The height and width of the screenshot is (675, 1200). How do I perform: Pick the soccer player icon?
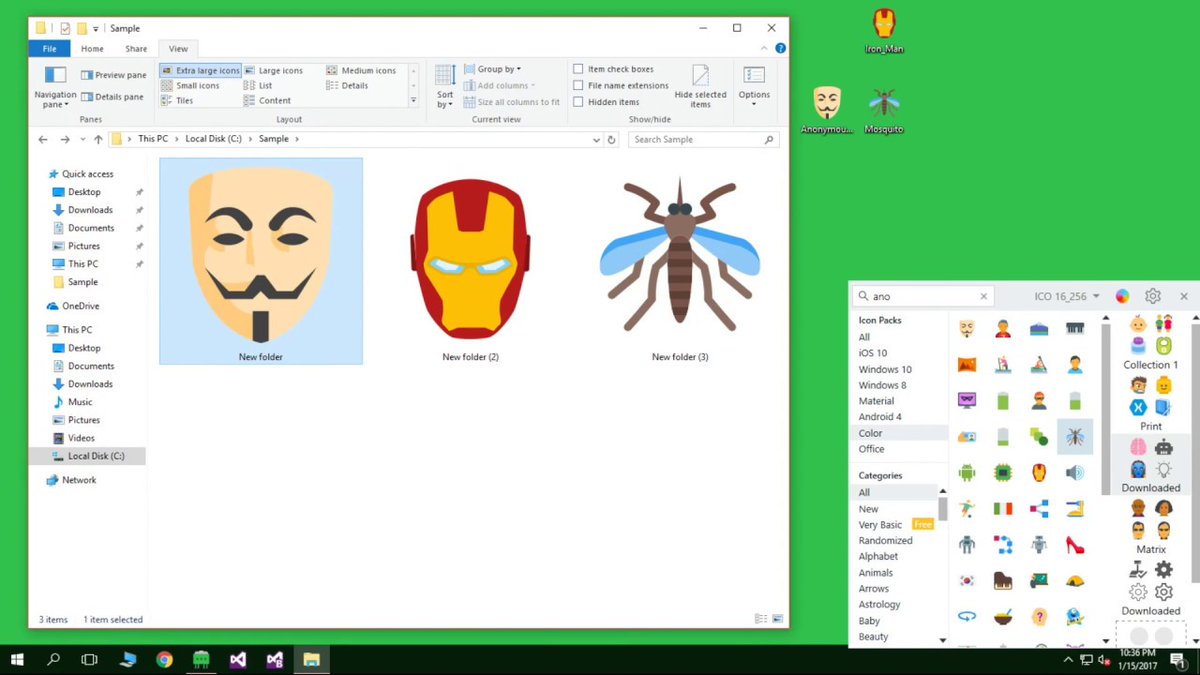click(967, 508)
